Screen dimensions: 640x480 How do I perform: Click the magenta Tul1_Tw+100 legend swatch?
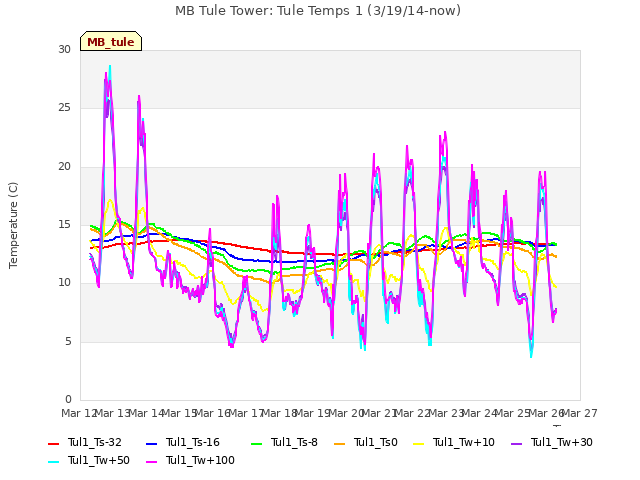click(151, 461)
